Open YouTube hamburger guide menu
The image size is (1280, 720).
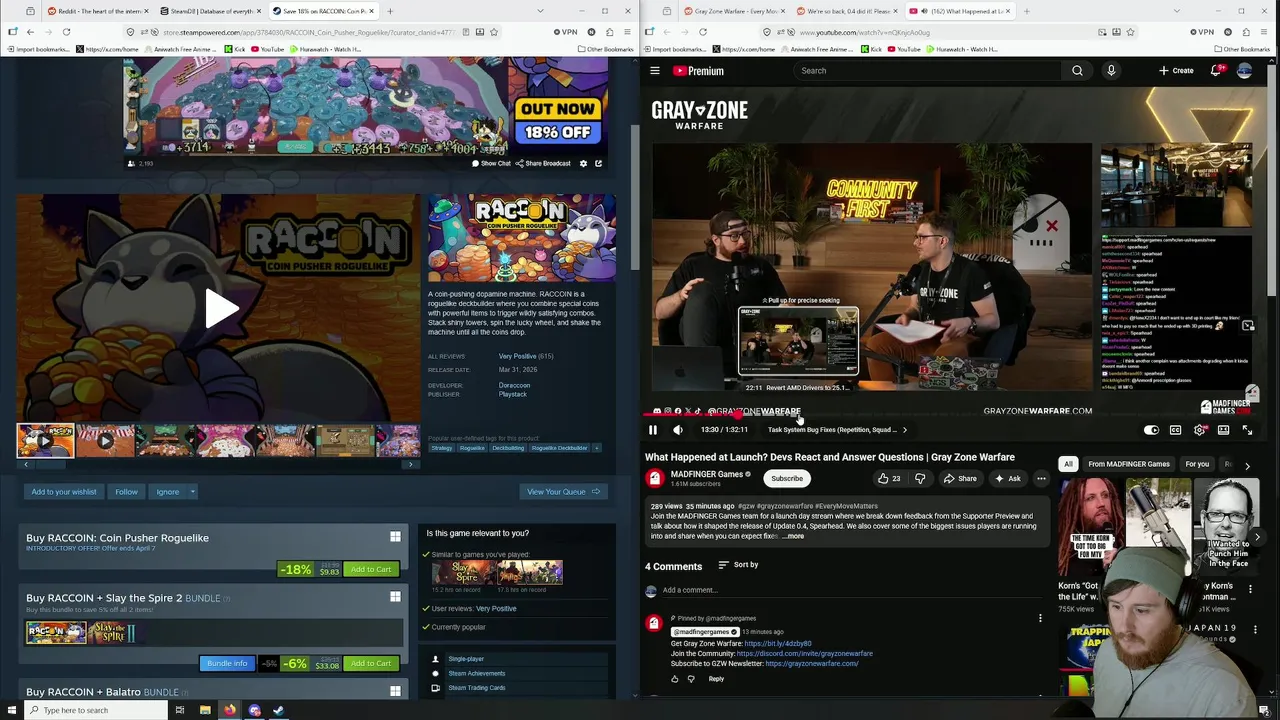click(x=655, y=71)
